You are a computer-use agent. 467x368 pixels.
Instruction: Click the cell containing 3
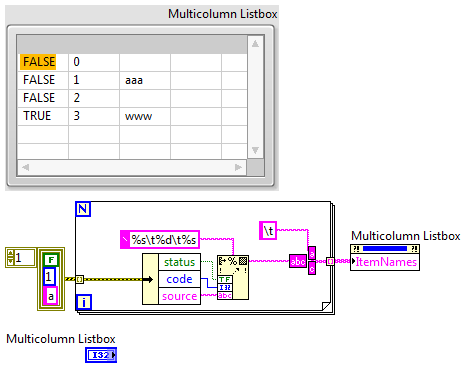click(x=94, y=116)
